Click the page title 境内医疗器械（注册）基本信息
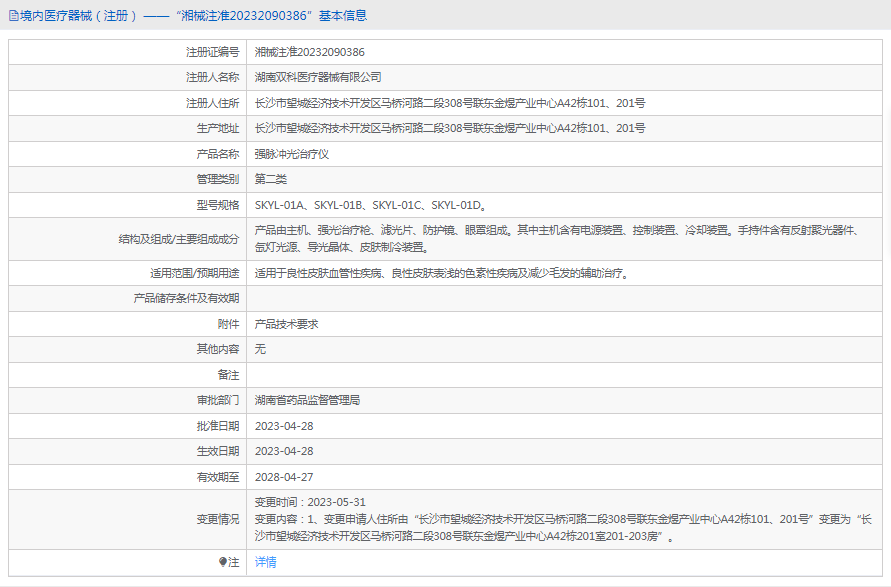The height and width of the screenshot is (587, 891). [x=193, y=16]
